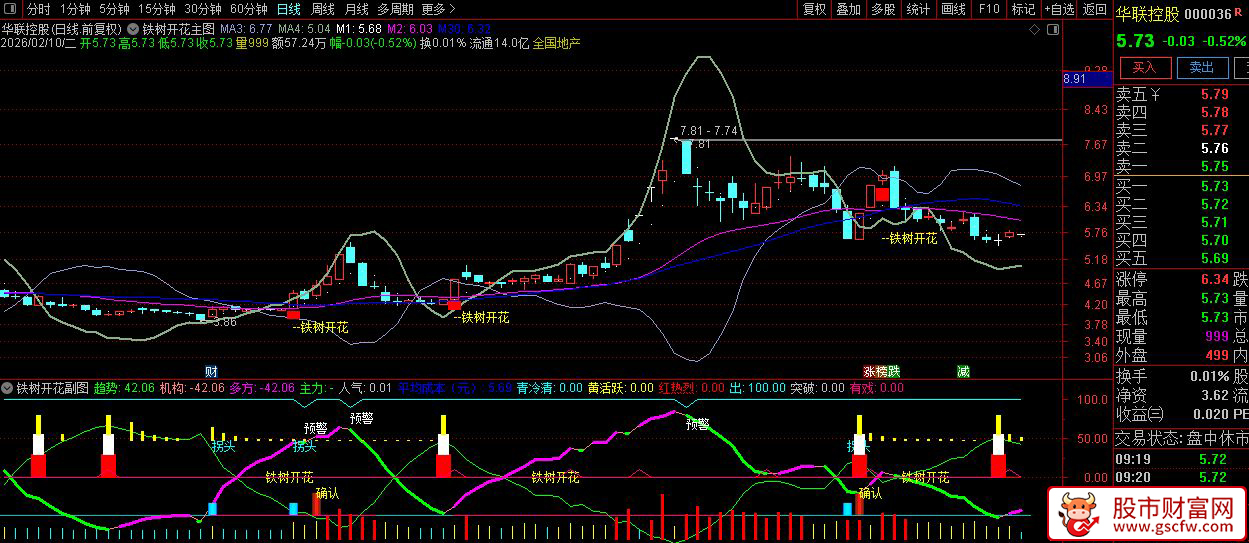Click the 统计 statistics toolbar button
Viewport: 1249px width, 543px height.
click(918, 9)
